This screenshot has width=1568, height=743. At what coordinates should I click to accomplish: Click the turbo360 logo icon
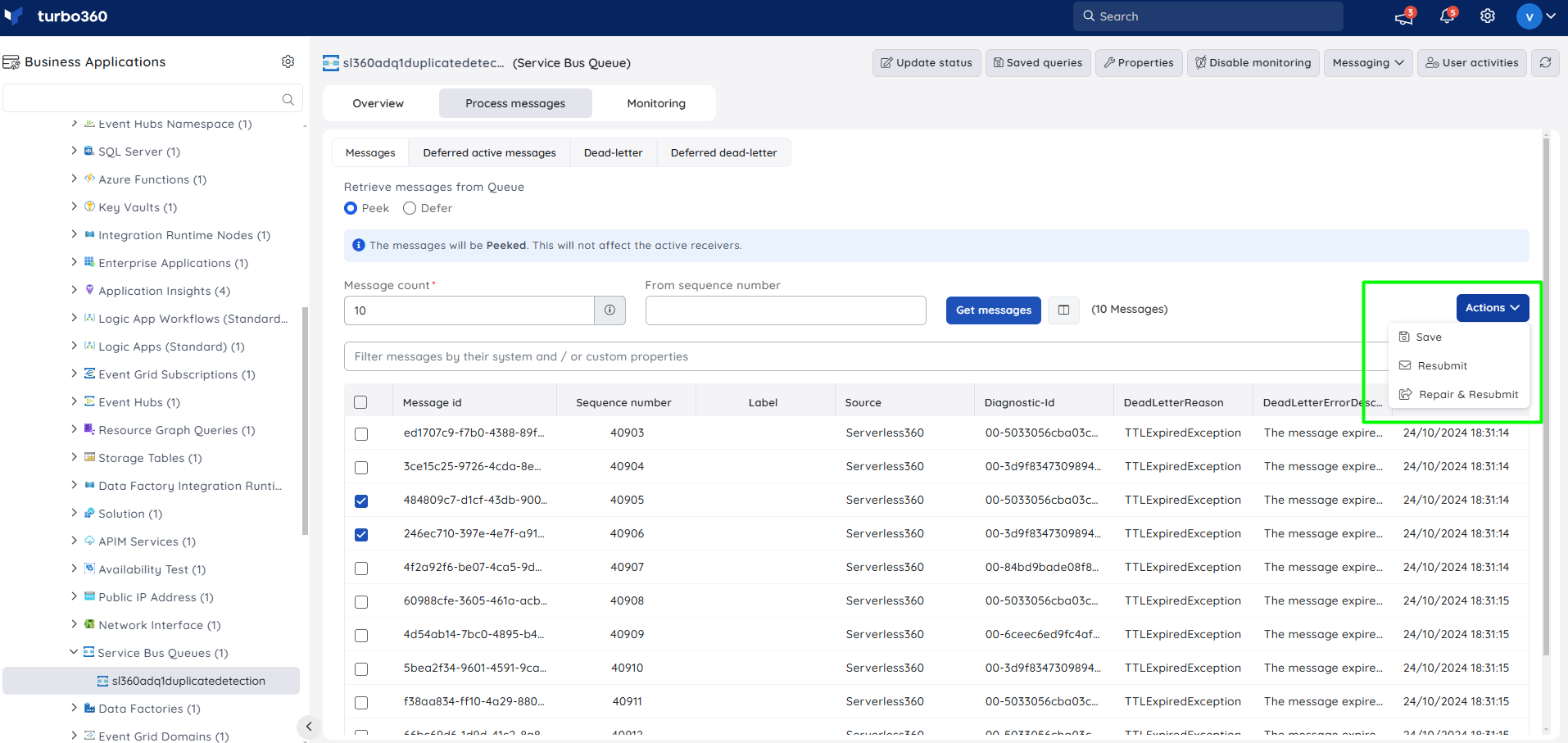pyautogui.click(x=14, y=16)
